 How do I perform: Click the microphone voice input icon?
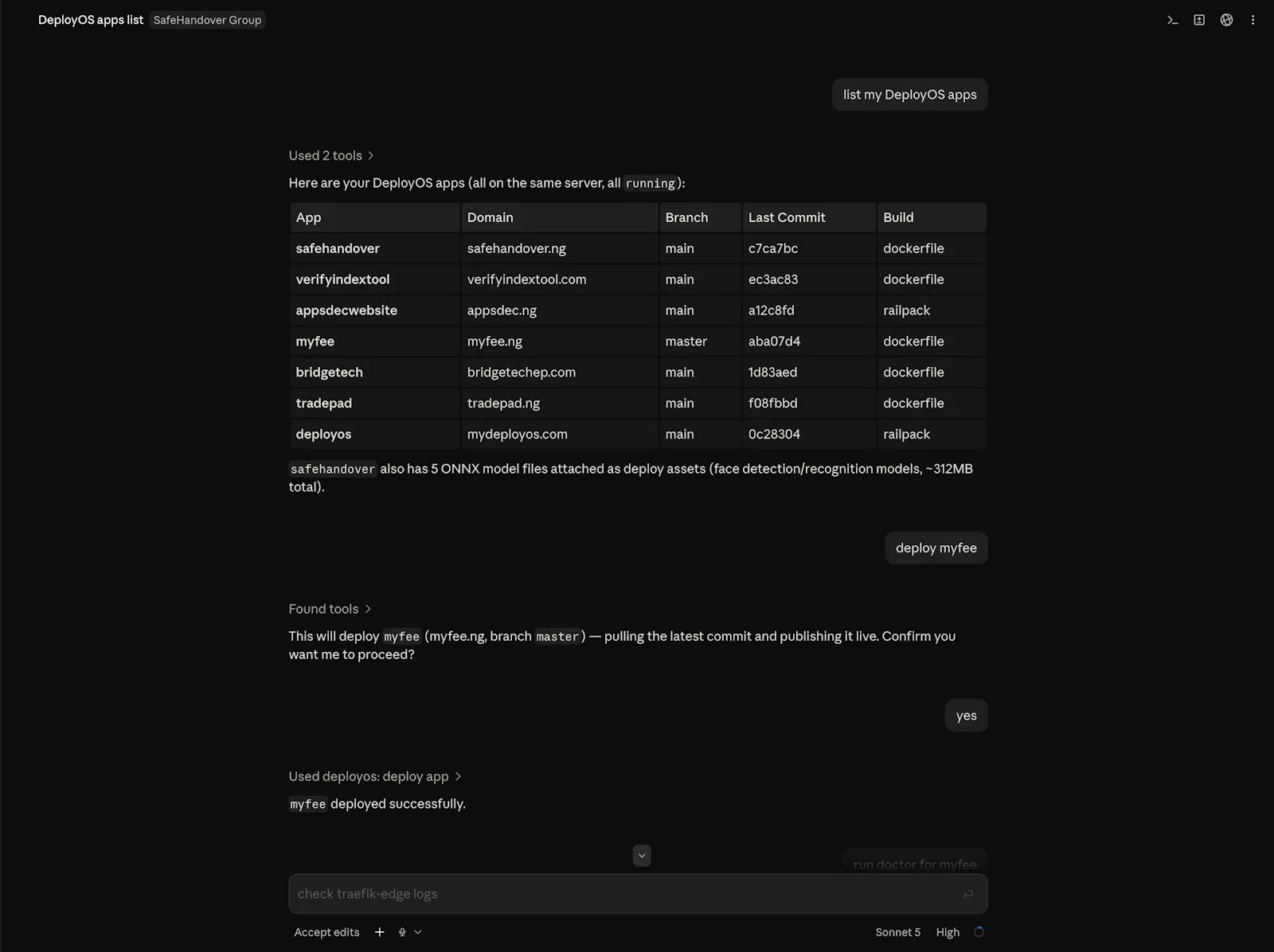[402, 932]
